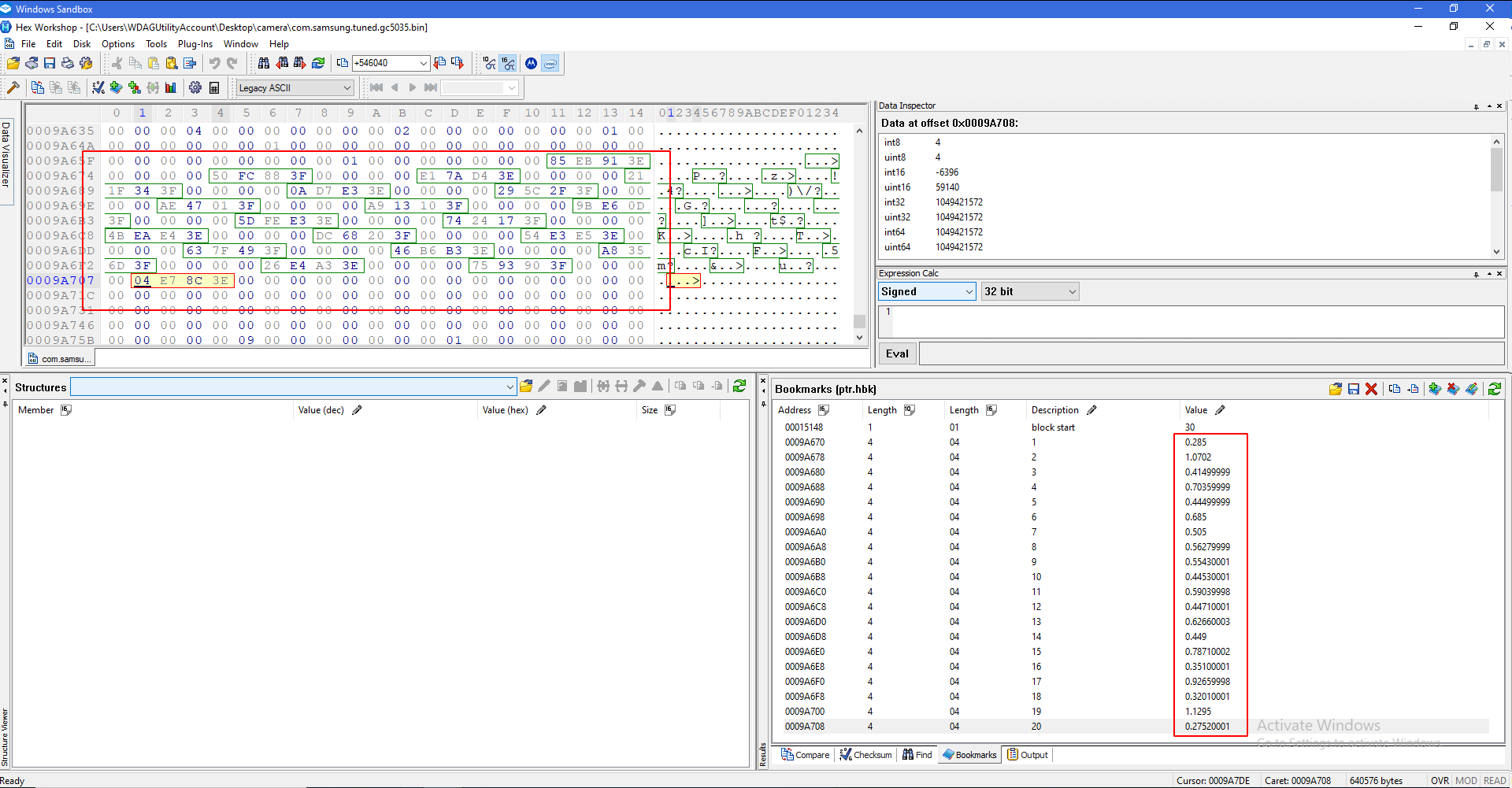The height and width of the screenshot is (788, 1512).
Task: Click the int32 row in Data Inspector
Action: 1185,202
